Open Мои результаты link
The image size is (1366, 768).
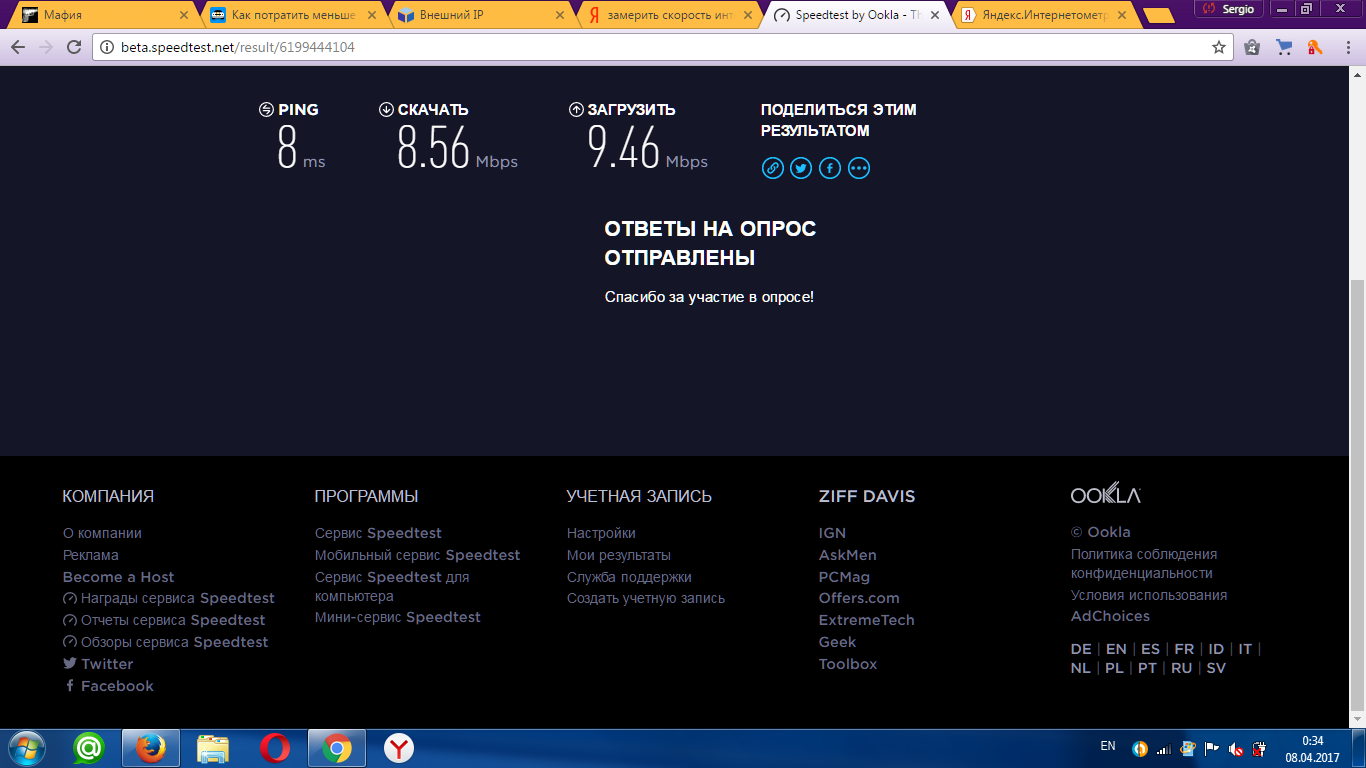point(619,555)
